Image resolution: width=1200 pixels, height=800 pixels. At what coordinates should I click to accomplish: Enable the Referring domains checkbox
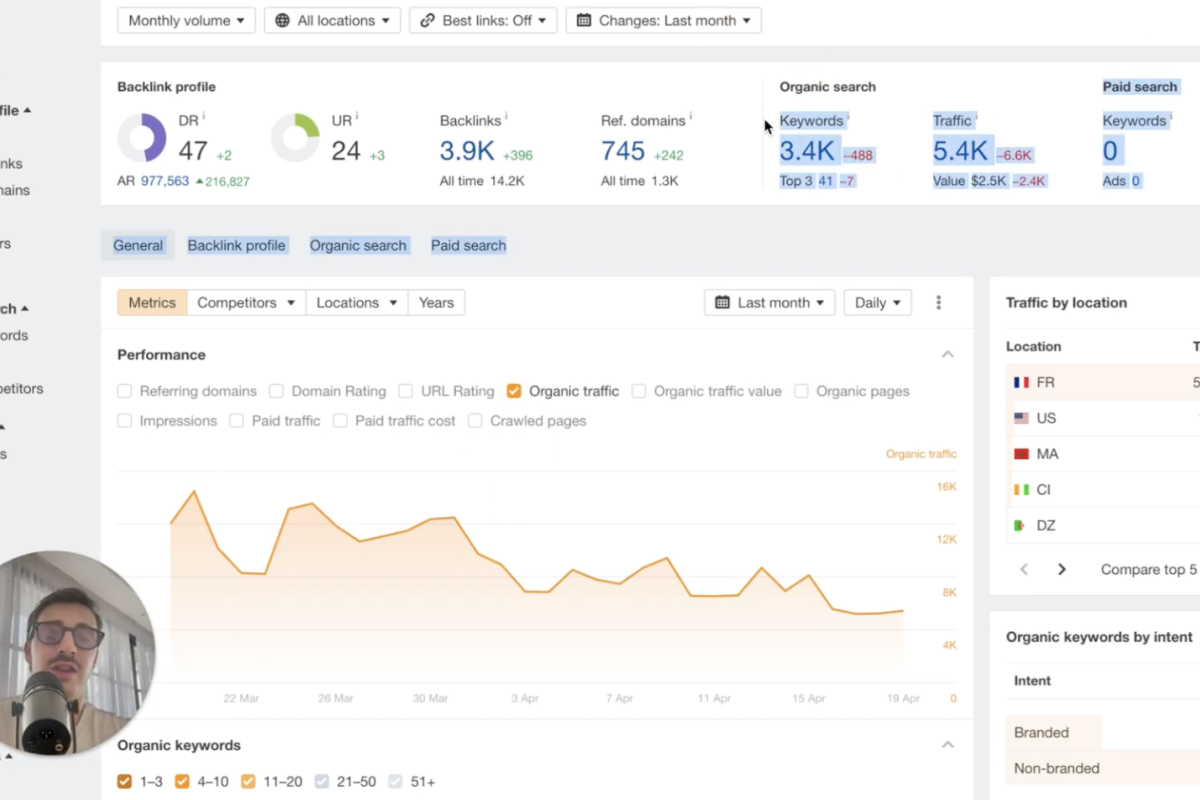coord(125,391)
